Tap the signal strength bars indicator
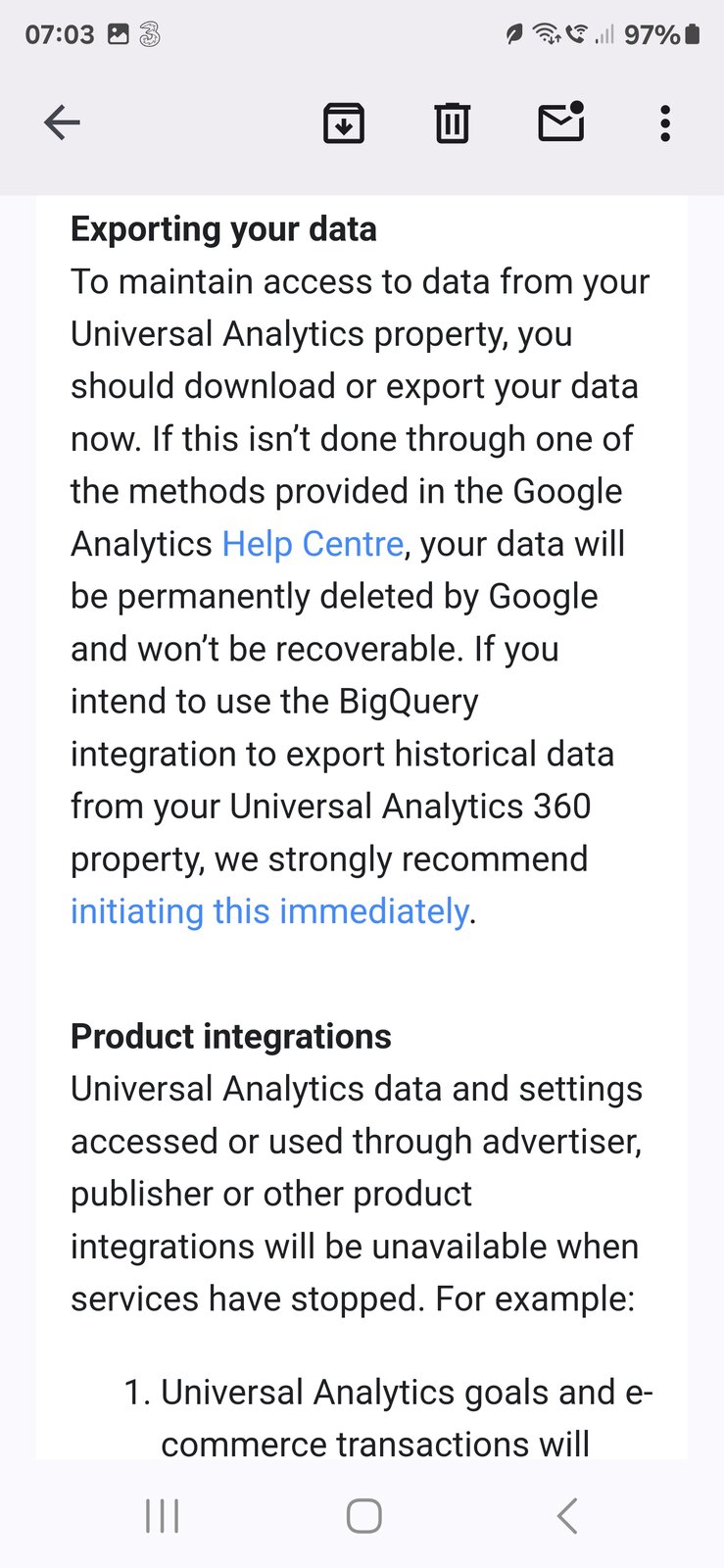This screenshot has width=724, height=1568. click(x=604, y=34)
